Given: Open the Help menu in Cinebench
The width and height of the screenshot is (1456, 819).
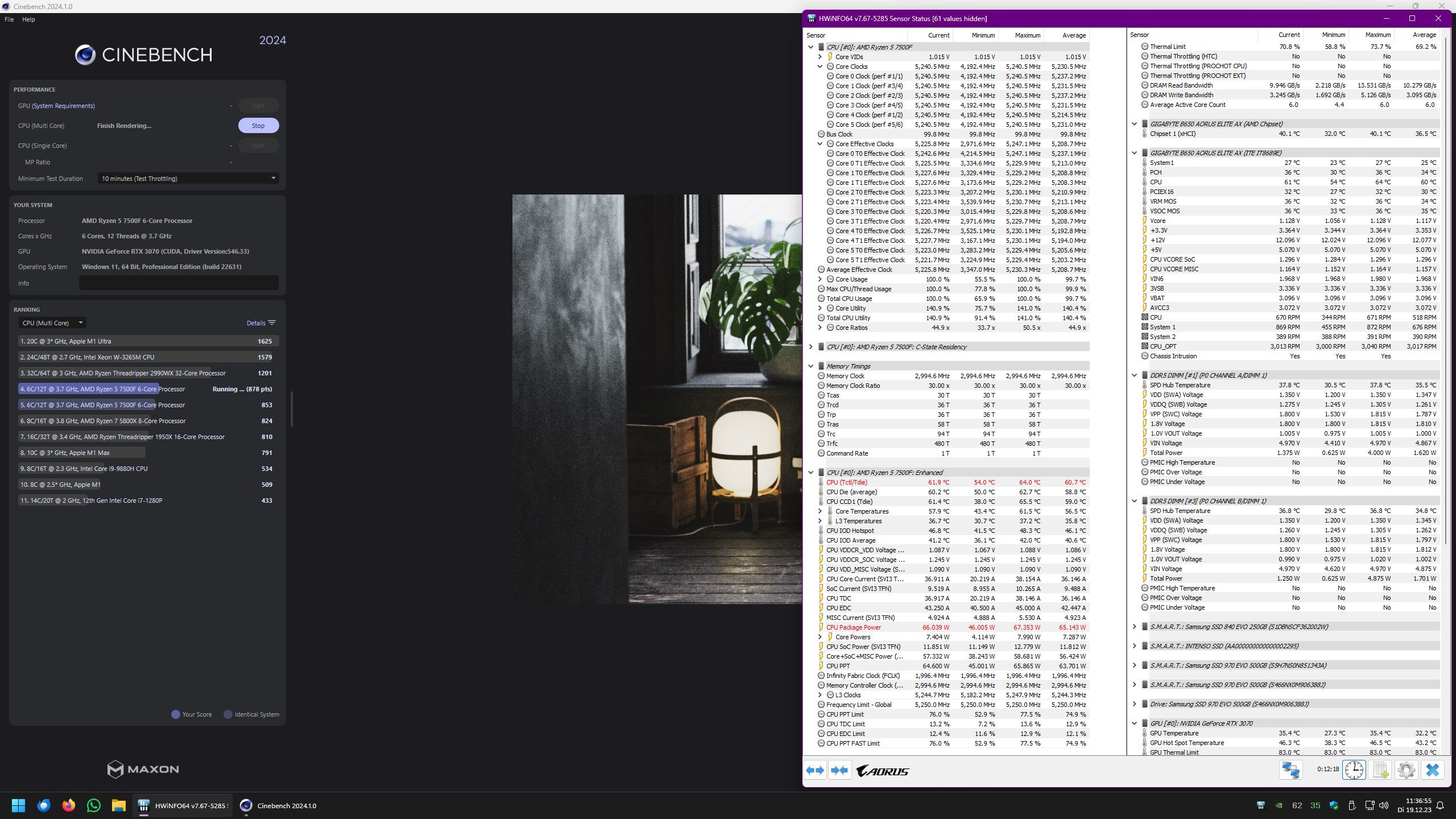Looking at the screenshot, I should (28, 19).
